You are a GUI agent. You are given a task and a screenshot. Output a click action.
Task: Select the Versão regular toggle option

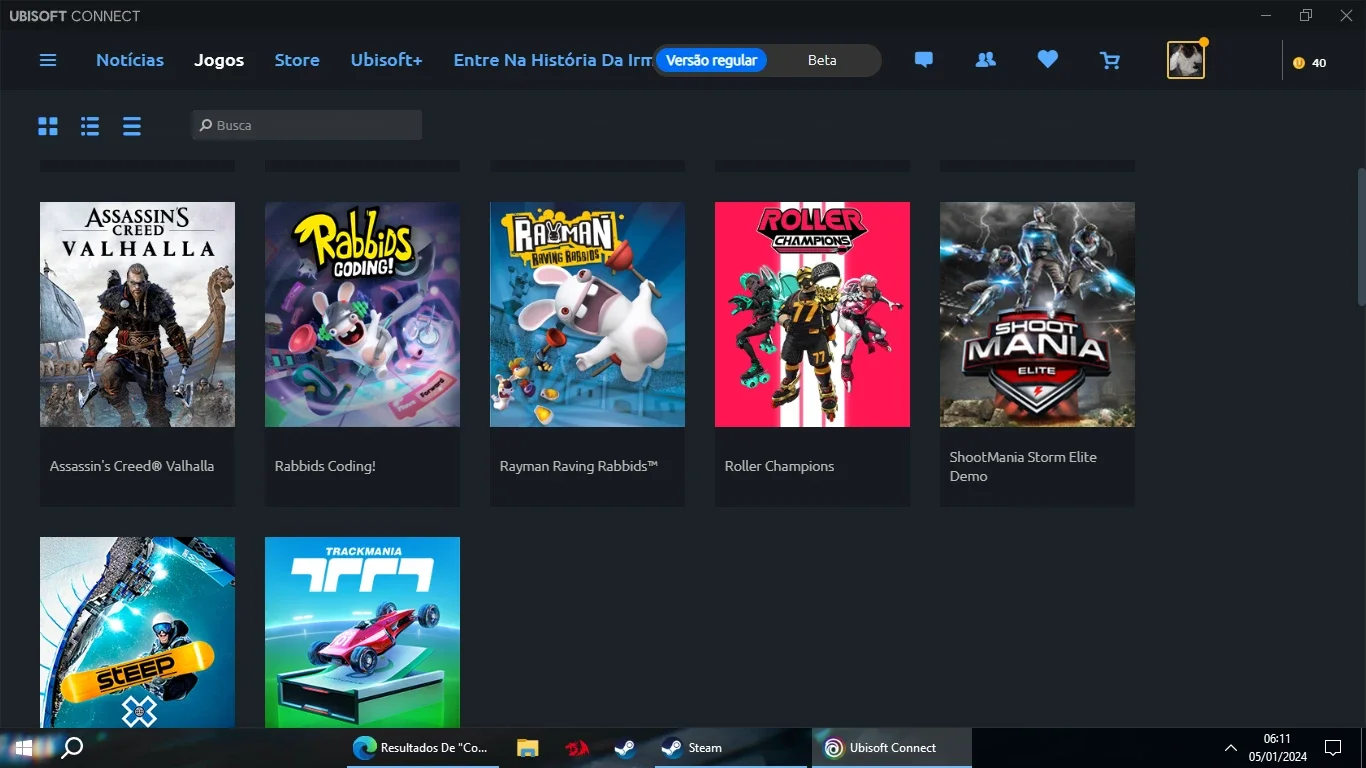point(711,60)
